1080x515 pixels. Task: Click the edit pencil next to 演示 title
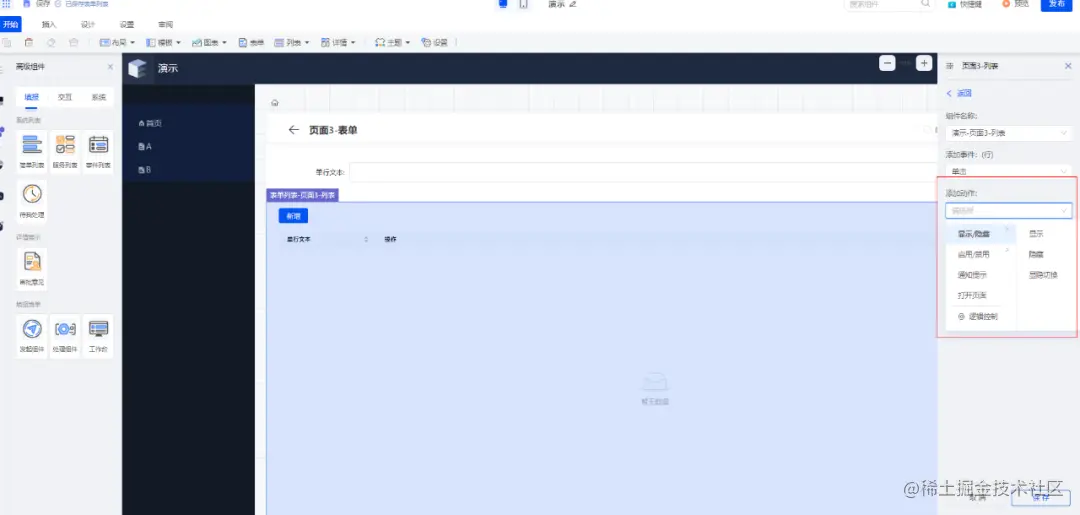(x=572, y=4)
